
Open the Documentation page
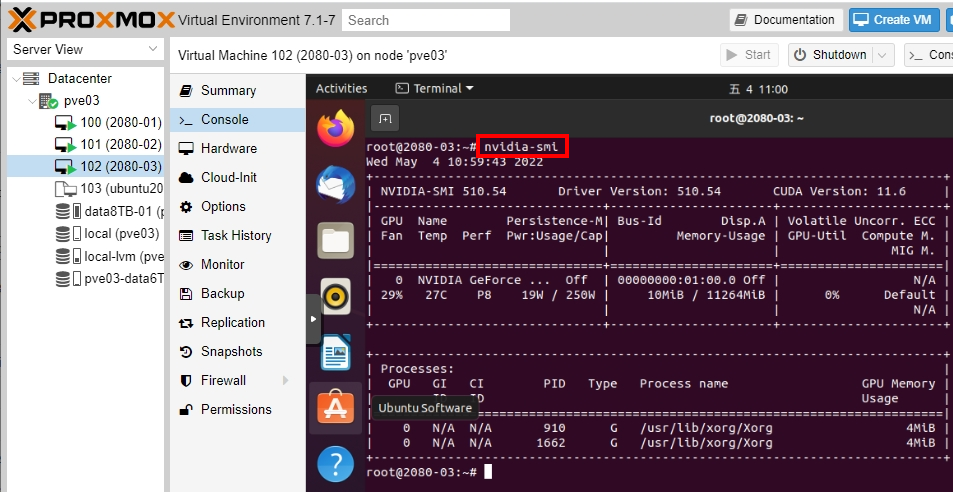(786, 19)
